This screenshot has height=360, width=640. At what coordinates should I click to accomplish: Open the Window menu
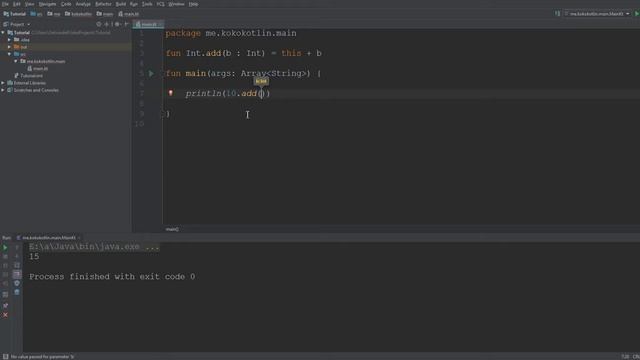pos(176,4)
